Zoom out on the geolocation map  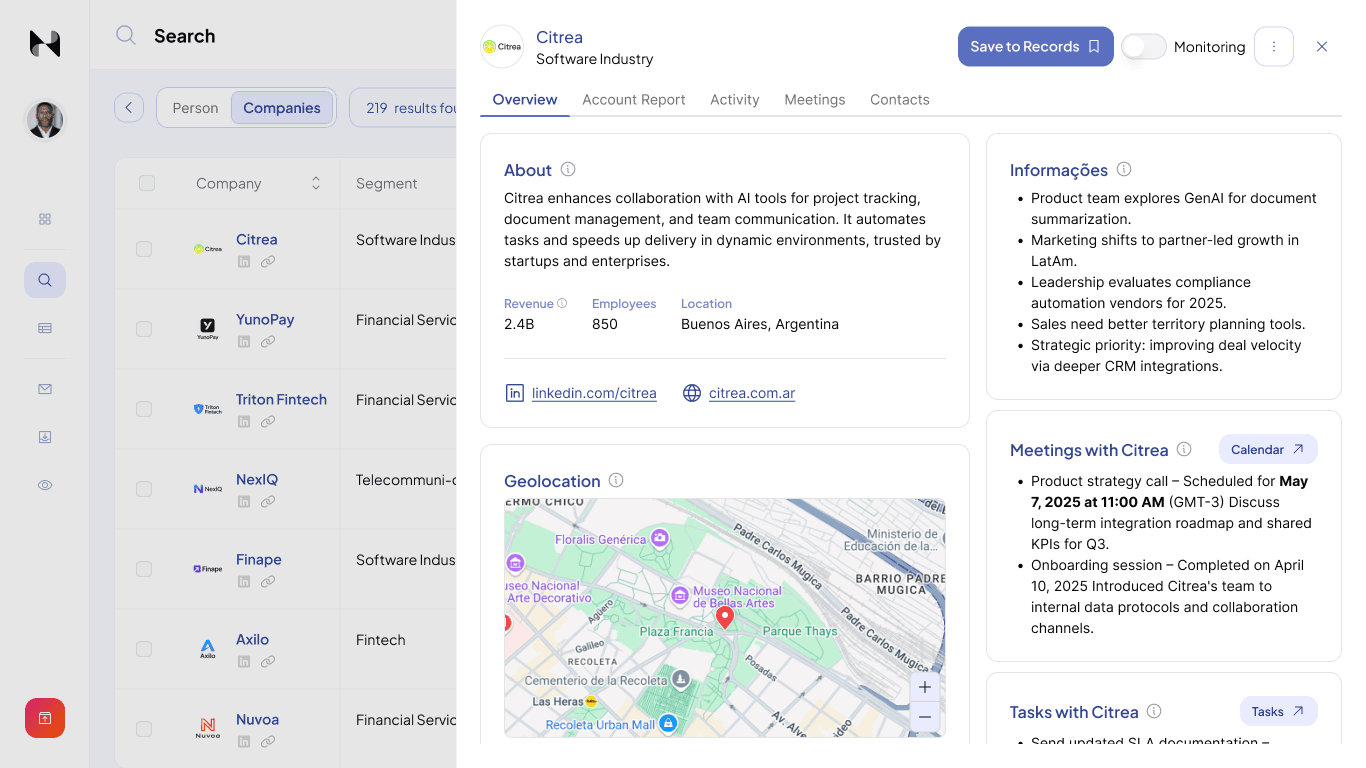(x=924, y=717)
